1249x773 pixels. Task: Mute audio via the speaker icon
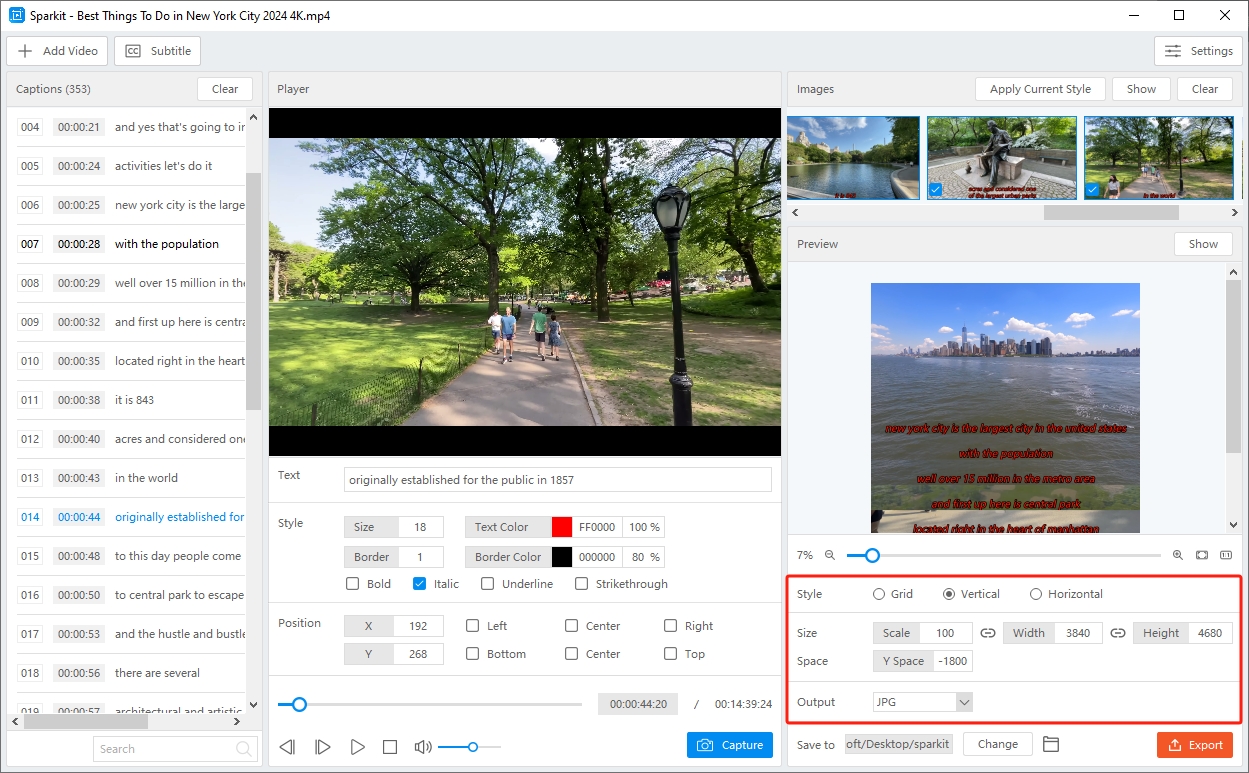pyautogui.click(x=422, y=746)
